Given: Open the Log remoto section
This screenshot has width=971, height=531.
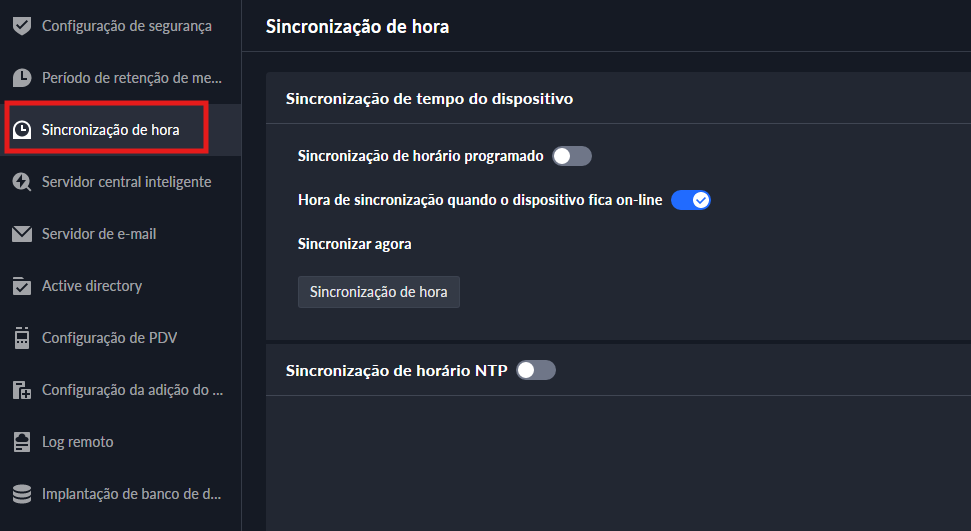Looking at the screenshot, I should pos(78,442).
